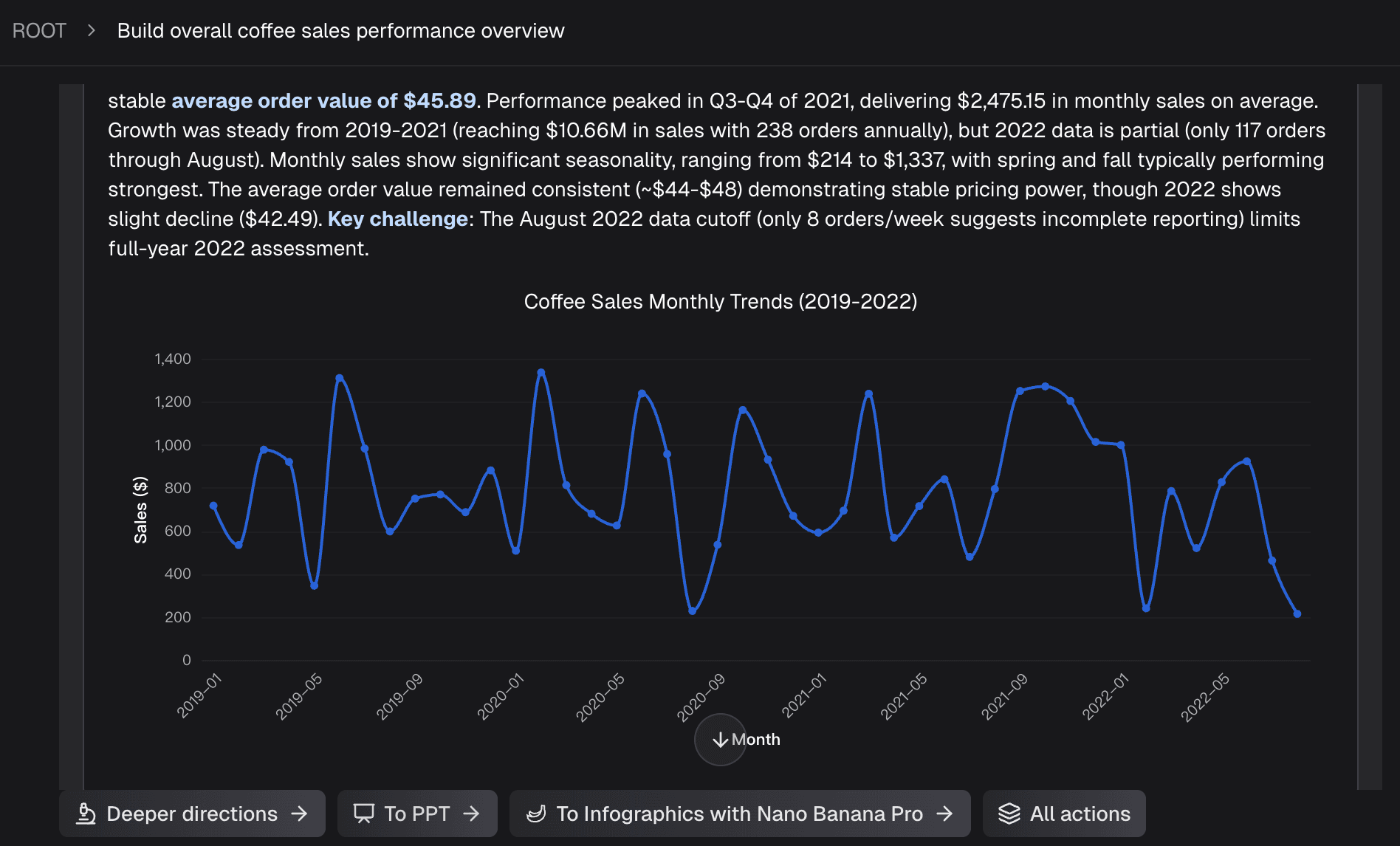Click the peak data point at 2020-02

click(x=541, y=373)
